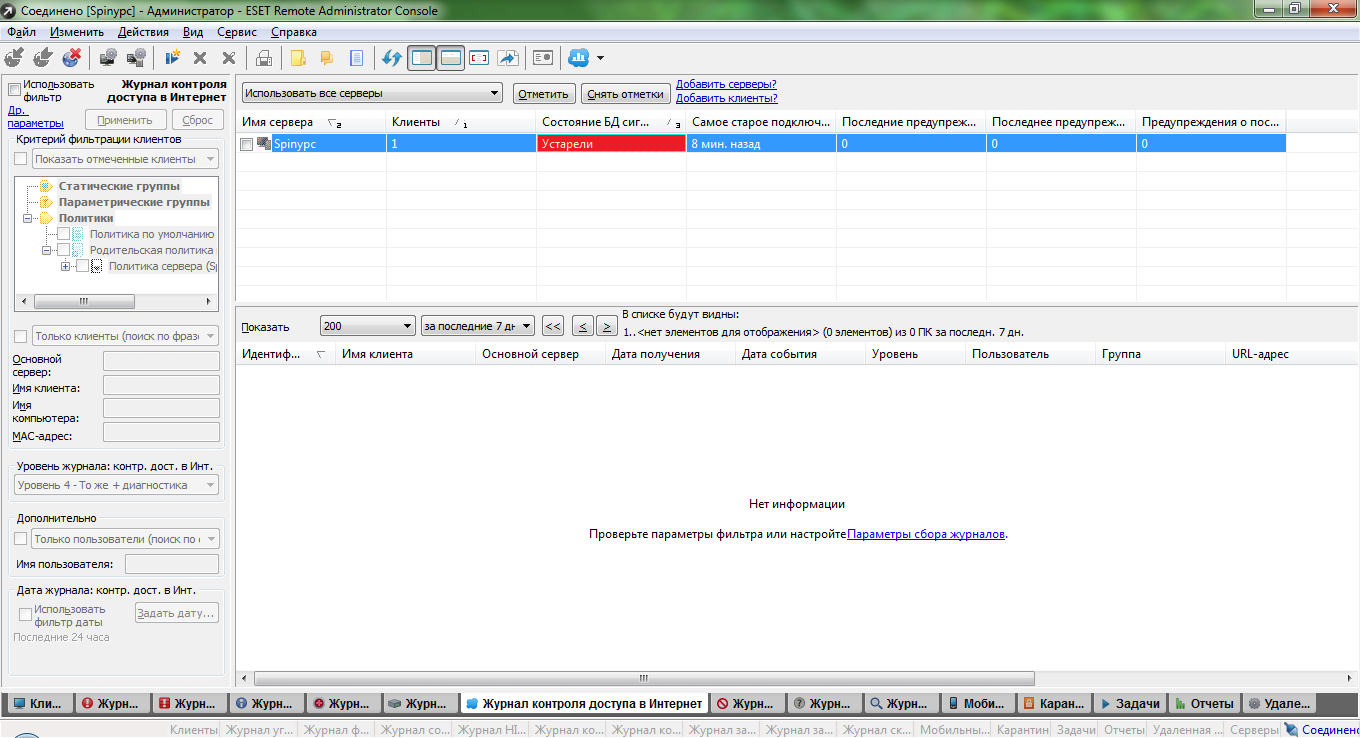This screenshot has height=738, width=1360.
Task: Follow the Добавить серверы? link
Action: [x=726, y=85]
